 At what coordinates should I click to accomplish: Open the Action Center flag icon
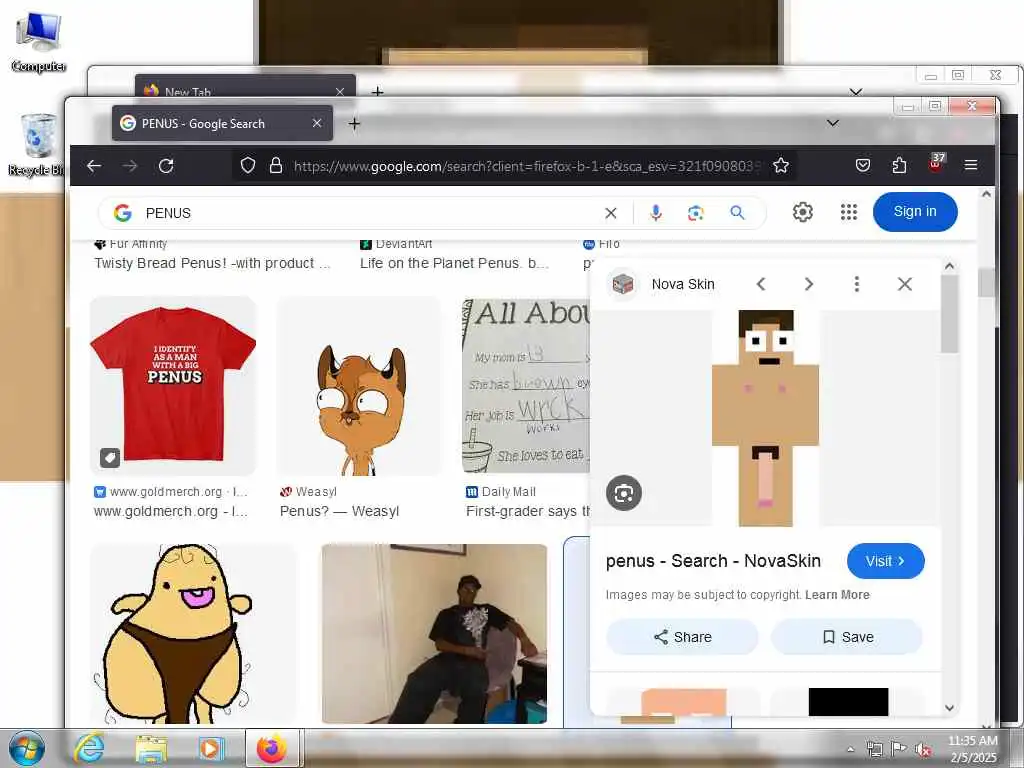click(899, 749)
